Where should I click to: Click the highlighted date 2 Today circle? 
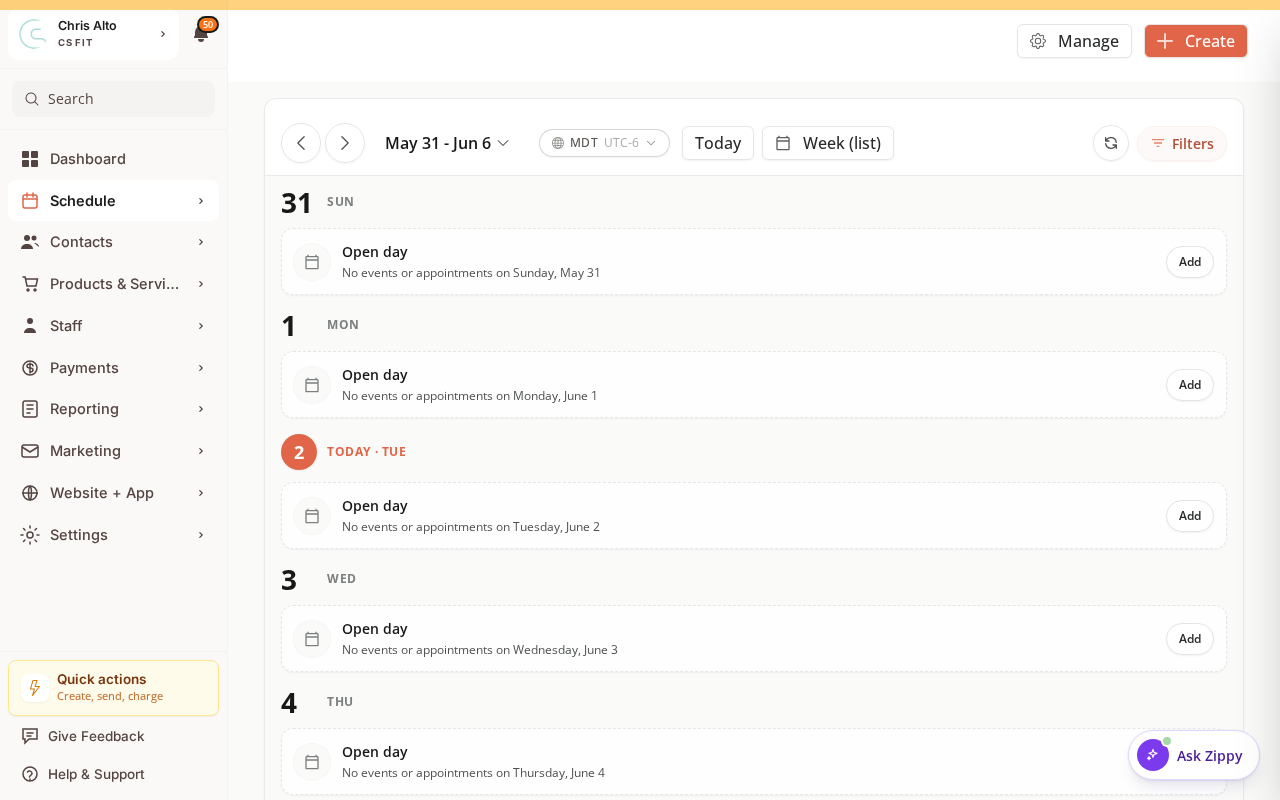click(x=299, y=452)
